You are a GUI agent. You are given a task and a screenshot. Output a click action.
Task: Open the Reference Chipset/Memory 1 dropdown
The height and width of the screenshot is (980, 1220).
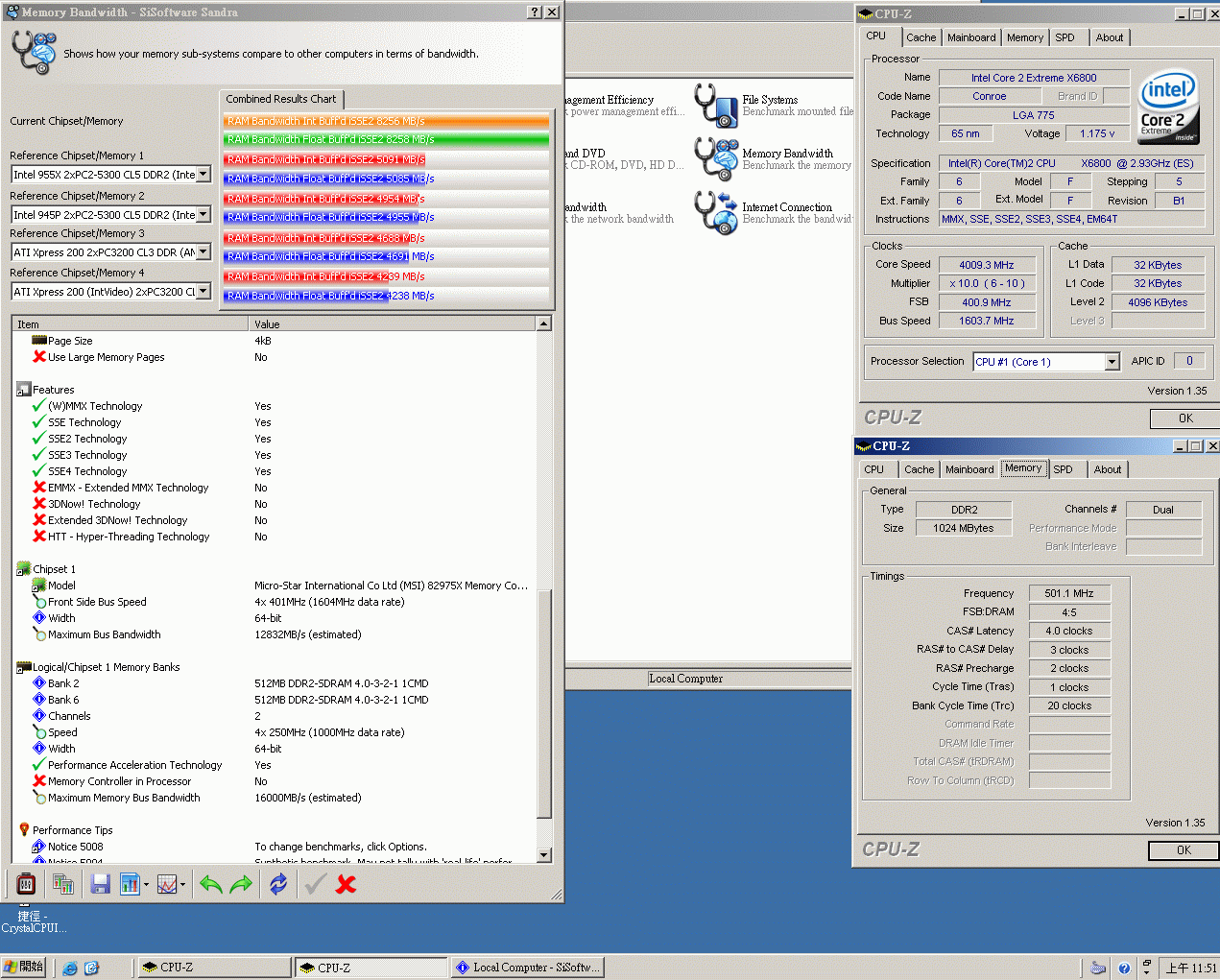click(203, 175)
